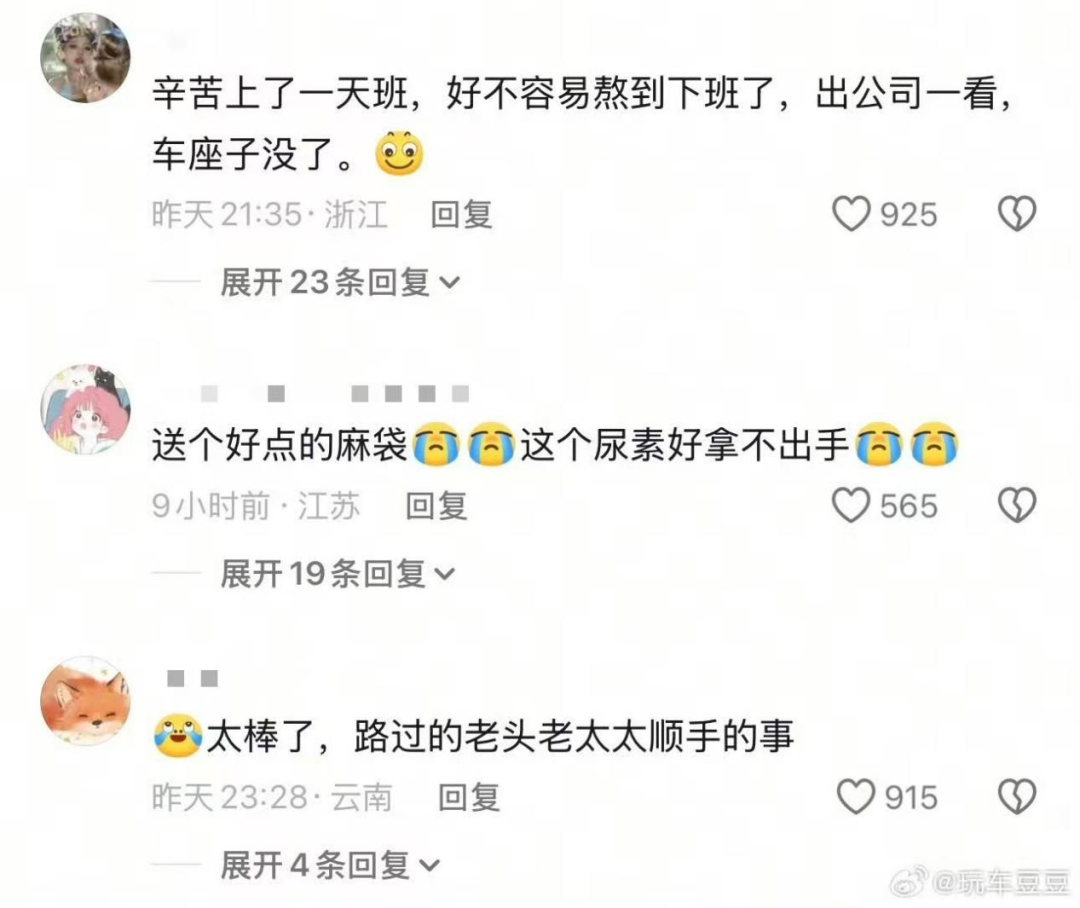Click the blurred username above the fox comment

(x=193, y=679)
